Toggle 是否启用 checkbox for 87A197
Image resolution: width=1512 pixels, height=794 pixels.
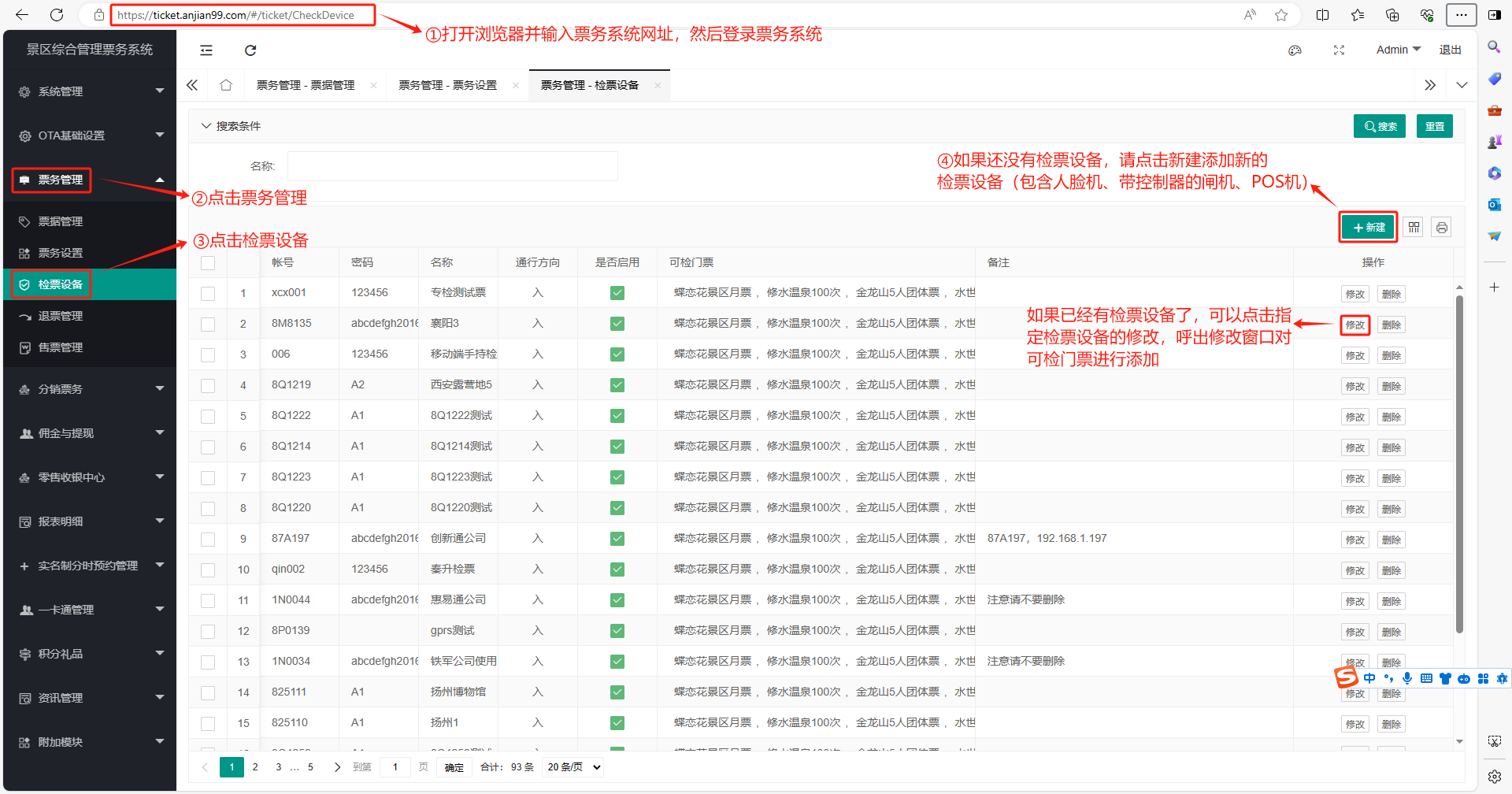(617, 539)
